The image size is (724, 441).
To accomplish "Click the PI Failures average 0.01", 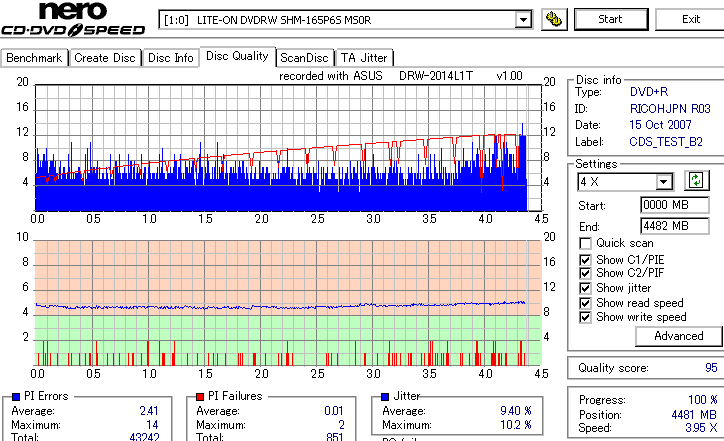I will 334,411.
